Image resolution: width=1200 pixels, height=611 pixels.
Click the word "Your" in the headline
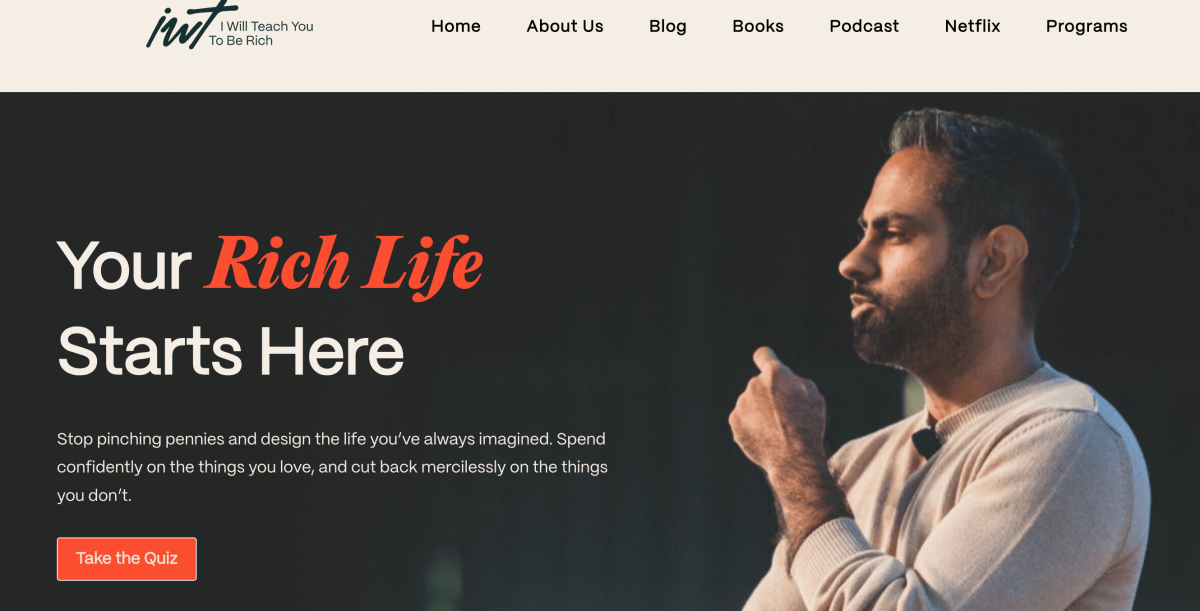pyautogui.click(x=124, y=267)
